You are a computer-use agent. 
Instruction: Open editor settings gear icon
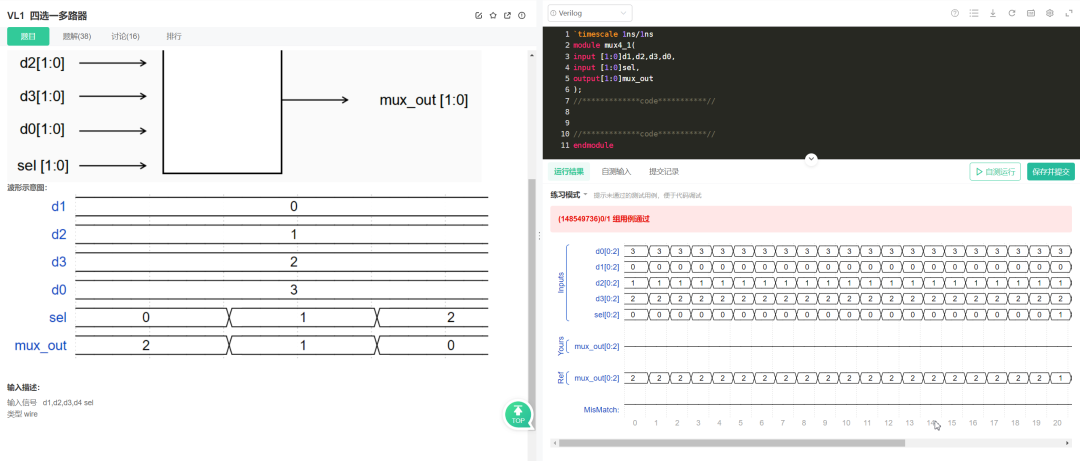click(x=1050, y=13)
